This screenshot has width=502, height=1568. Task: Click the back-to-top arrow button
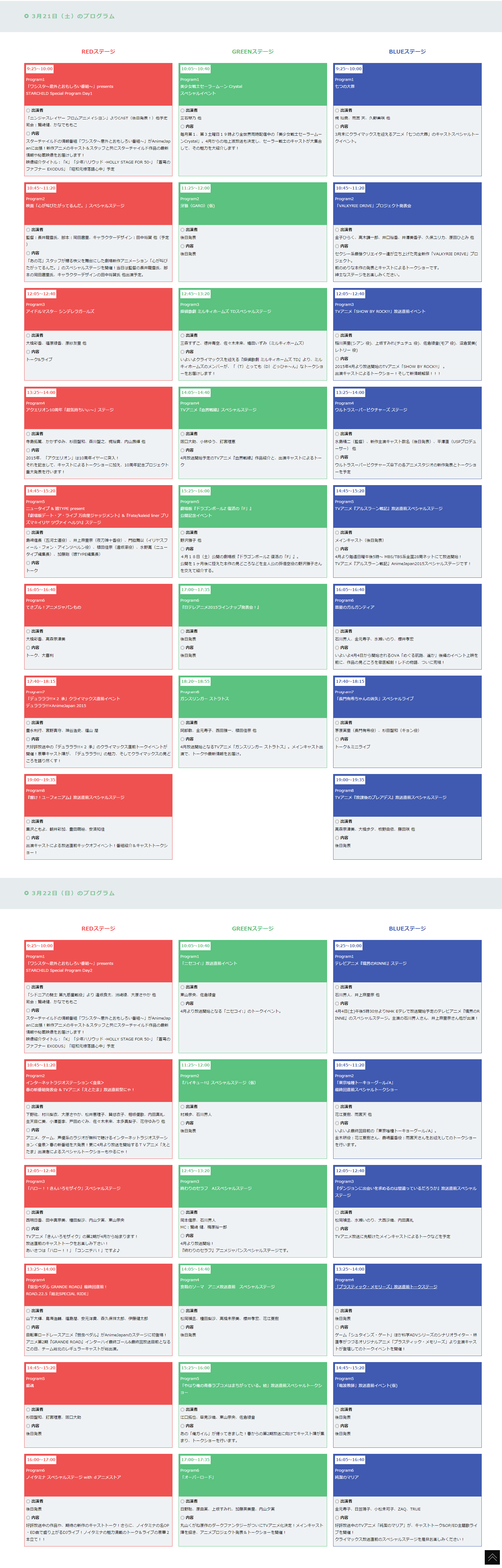click(x=492, y=1557)
